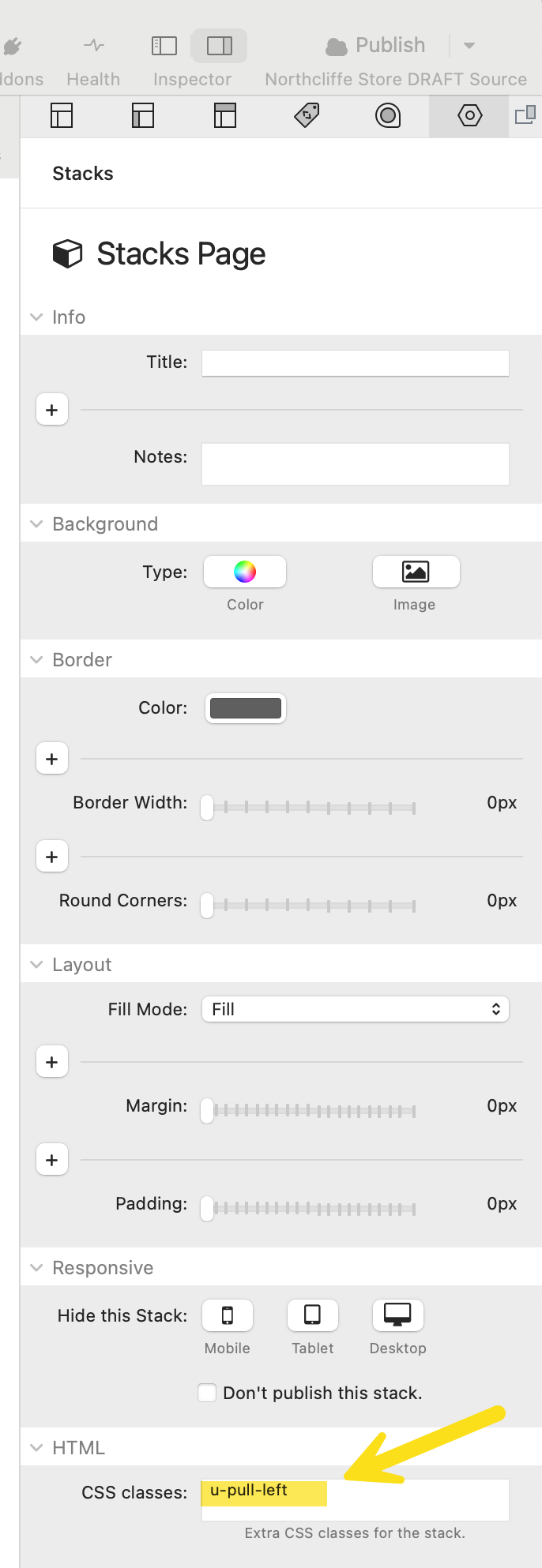Open the Publish options dropdown arrow
The width and height of the screenshot is (542, 1568).
[469, 46]
